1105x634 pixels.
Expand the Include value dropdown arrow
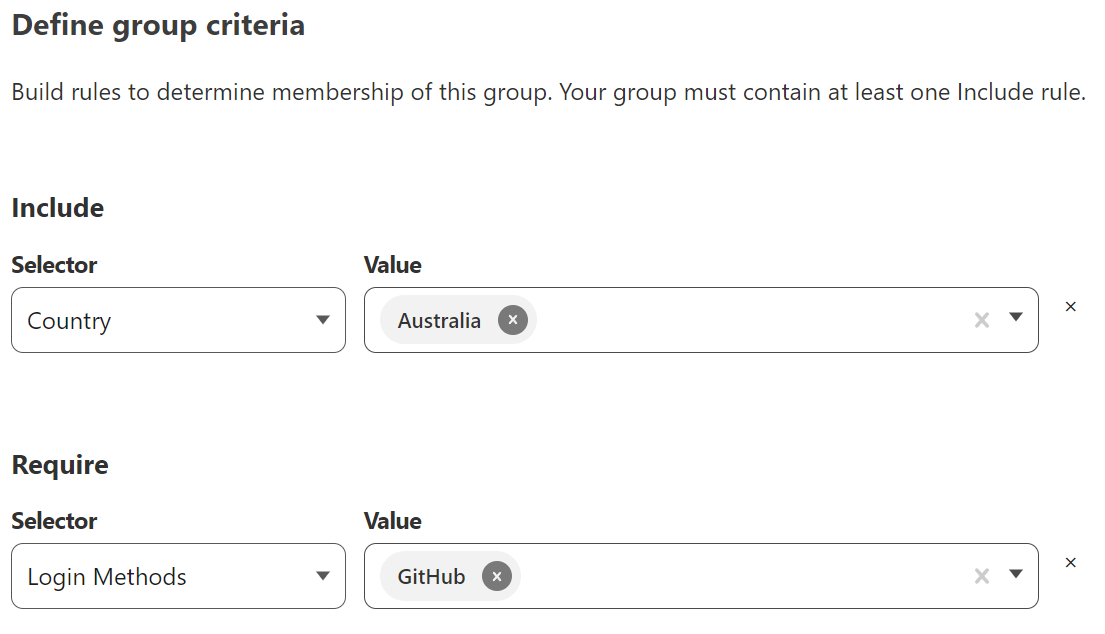coord(1016,319)
